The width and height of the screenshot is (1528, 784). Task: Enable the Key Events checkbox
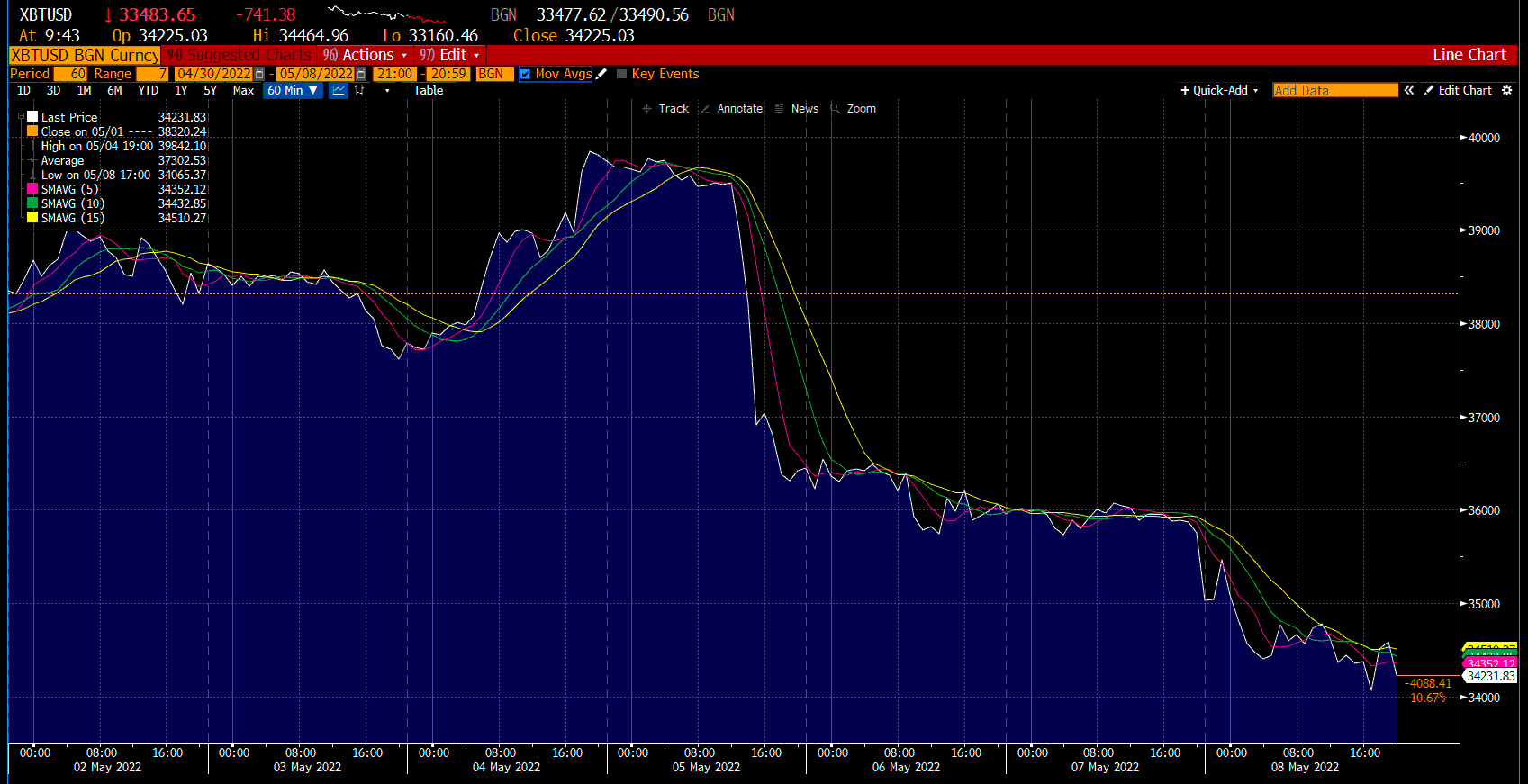pos(621,74)
